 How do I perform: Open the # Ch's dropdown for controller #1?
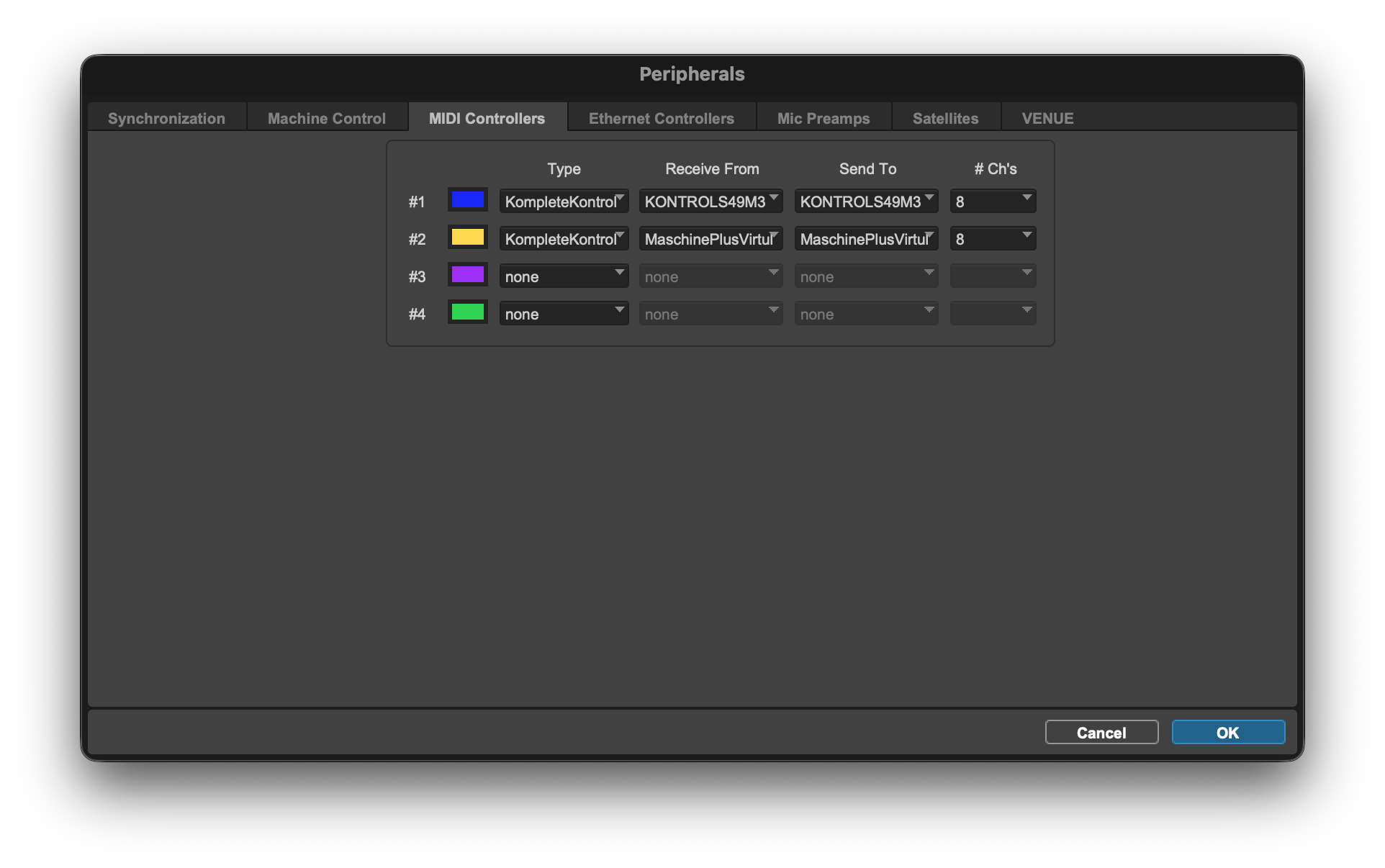point(993,202)
